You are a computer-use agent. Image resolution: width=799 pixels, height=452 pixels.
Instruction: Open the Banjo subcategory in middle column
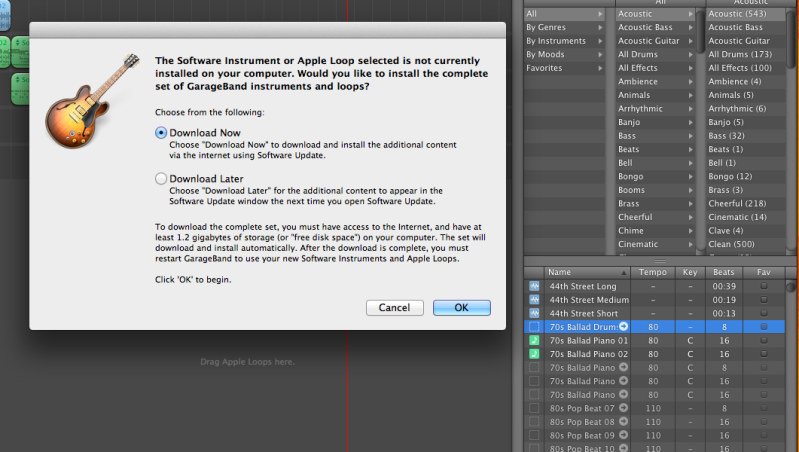pos(655,122)
